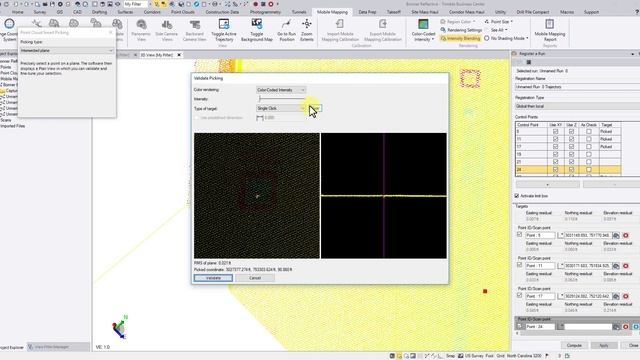The height and width of the screenshot is (360, 640).
Task: Open the Picking type dropdown
Action: pos(67,51)
